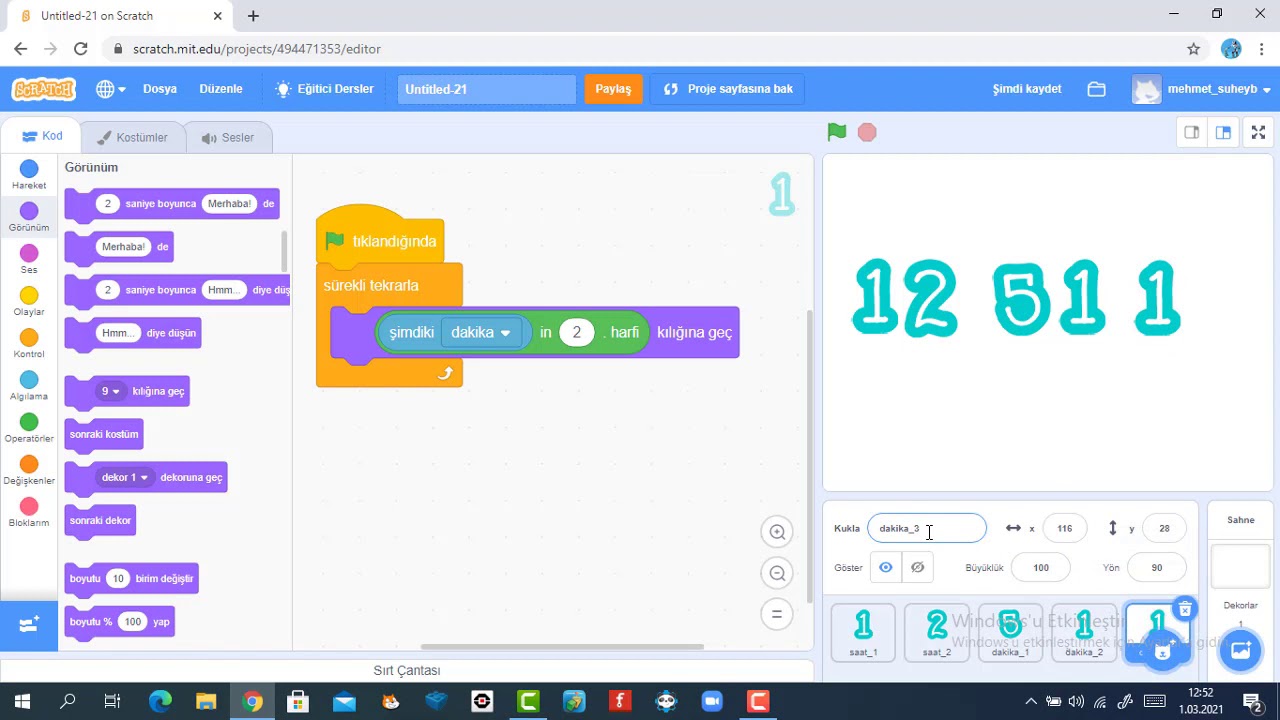Click the Add Extension button
This screenshot has width=1280, height=720.
[x=29, y=624]
